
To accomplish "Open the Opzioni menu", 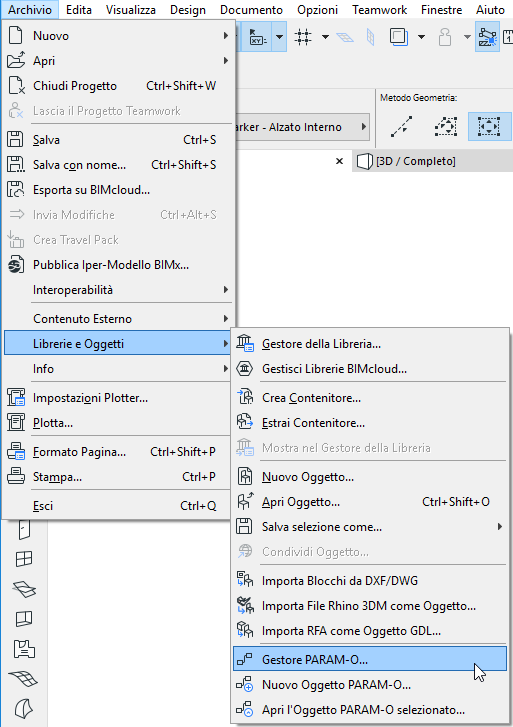I will click(317, 10).
